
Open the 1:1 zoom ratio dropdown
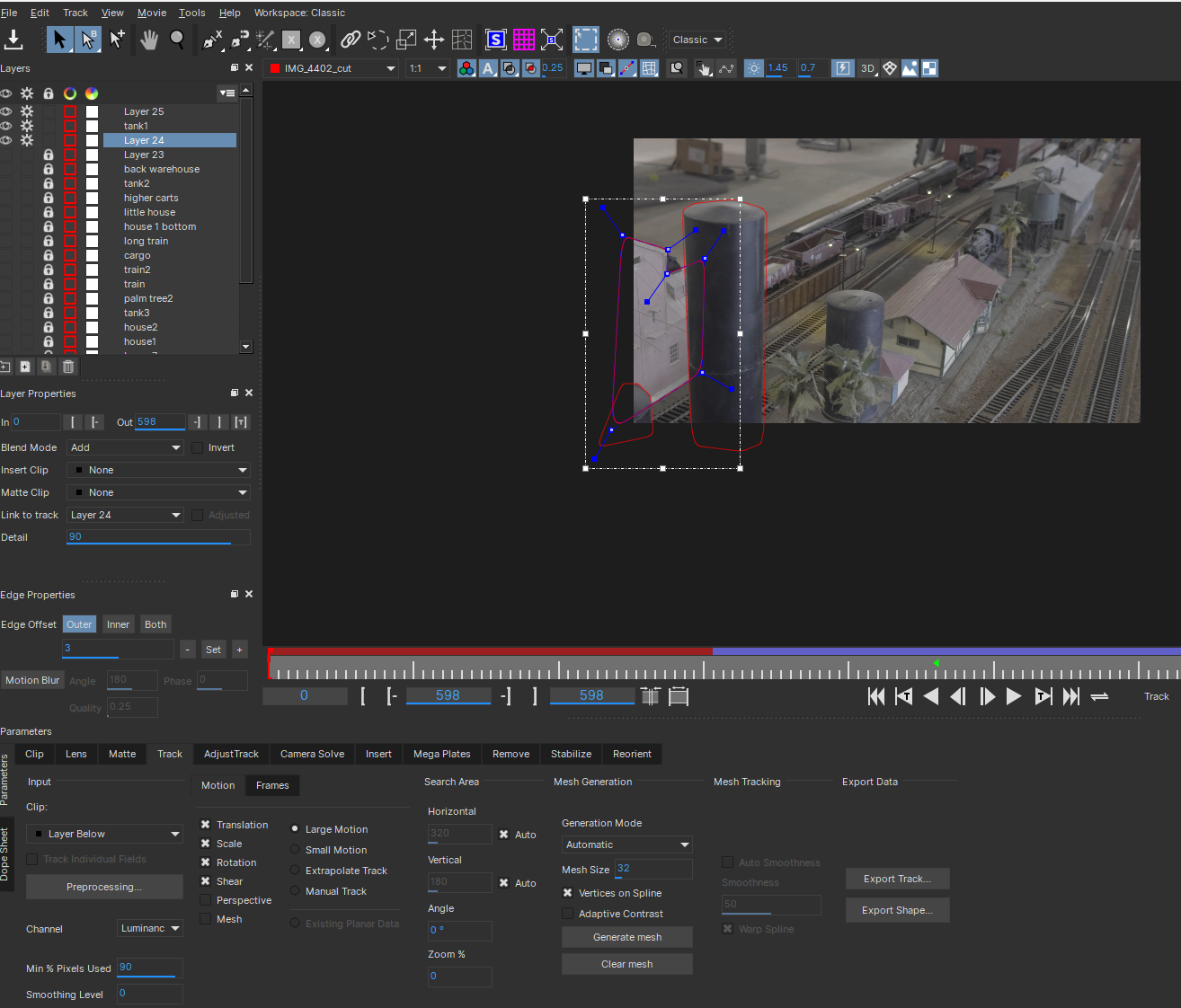tap(428, 68)
